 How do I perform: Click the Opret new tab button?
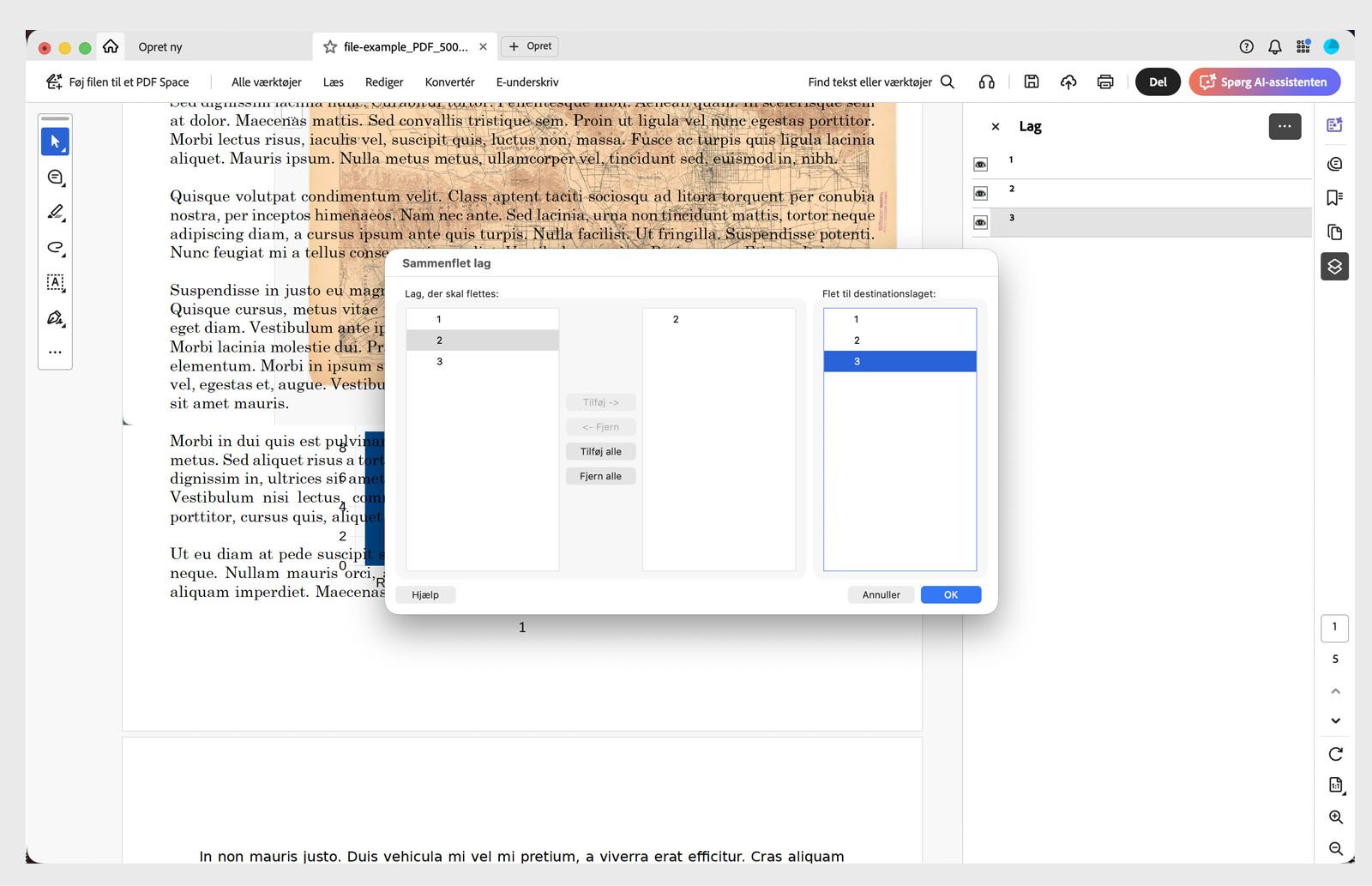530,46
